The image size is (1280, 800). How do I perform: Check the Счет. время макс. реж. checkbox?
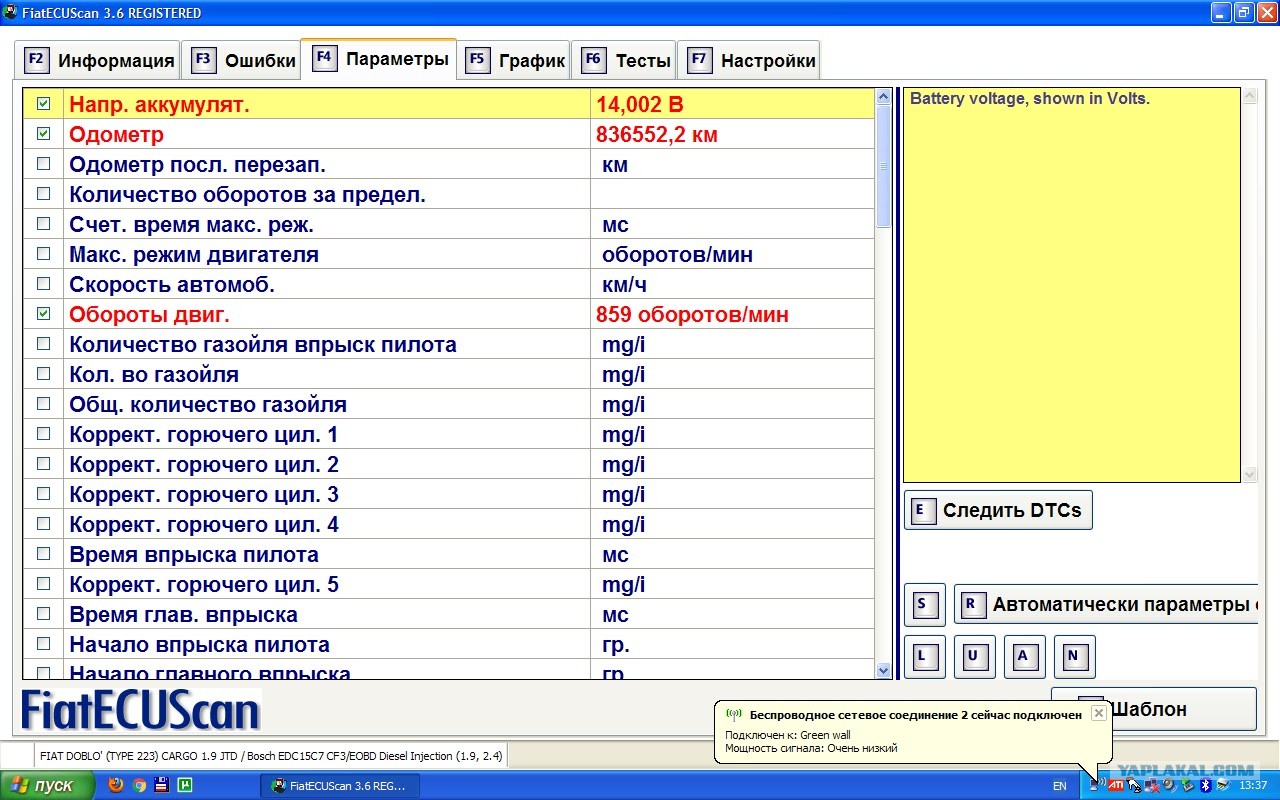[x=43, y=224]
